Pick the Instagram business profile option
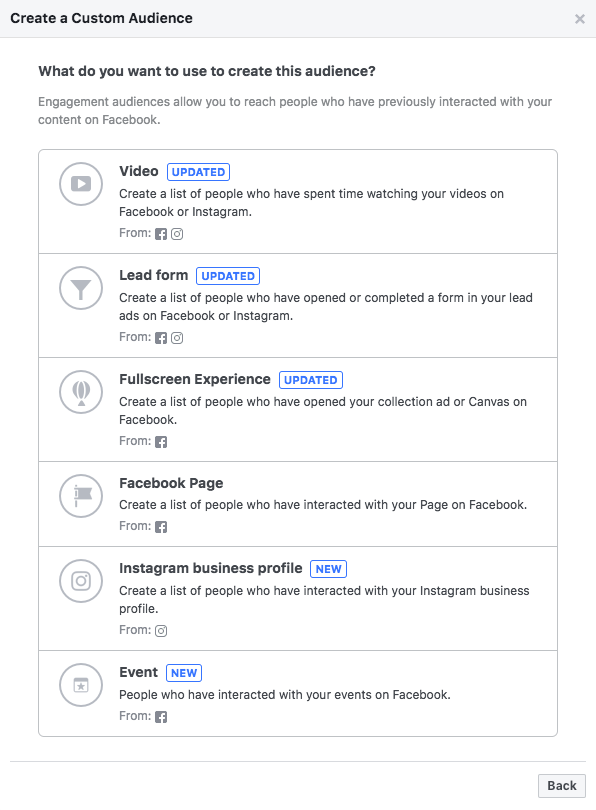 (x=298, y=599)
